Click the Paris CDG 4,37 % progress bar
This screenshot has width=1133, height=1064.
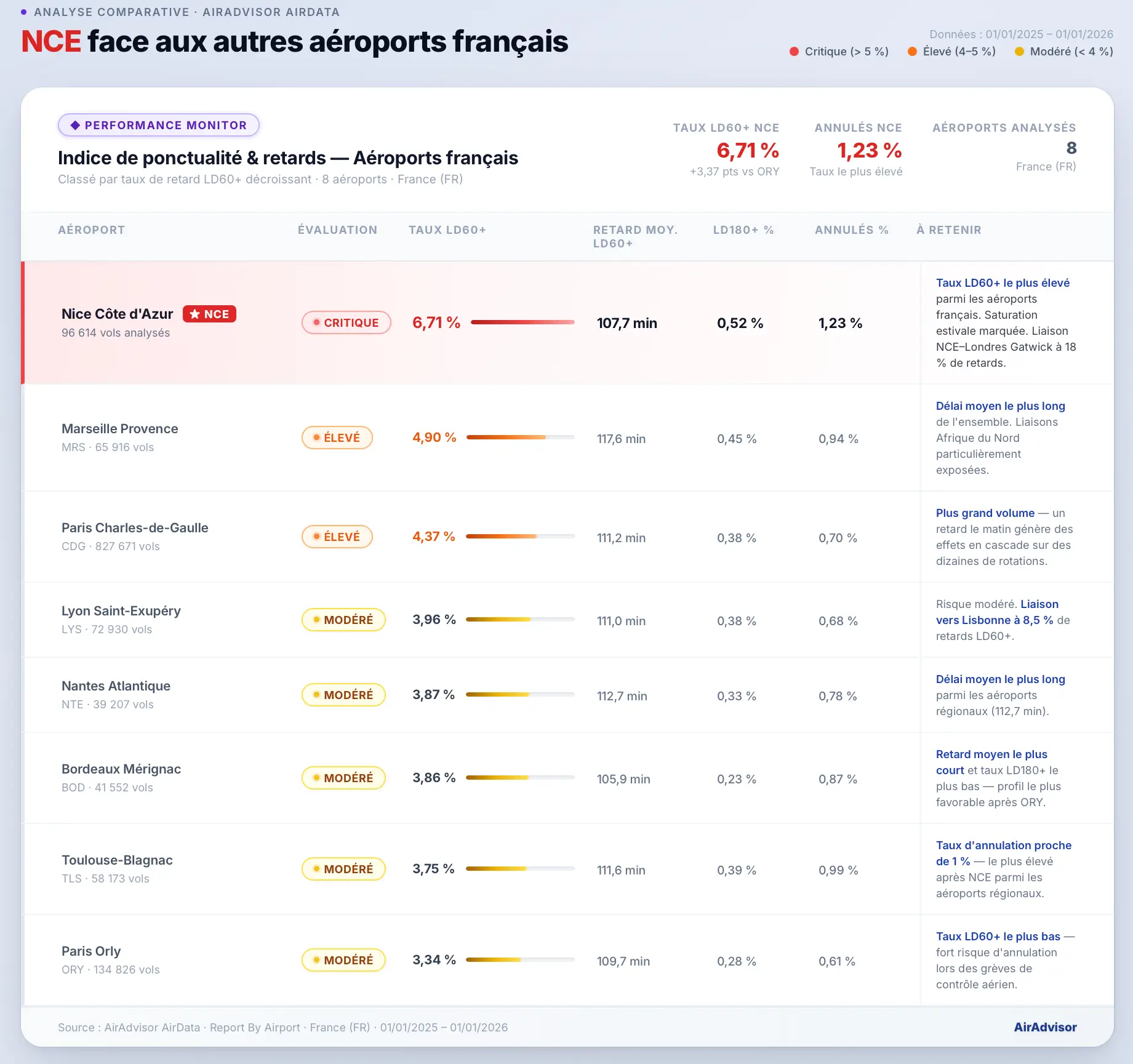(x=520, y=536)
